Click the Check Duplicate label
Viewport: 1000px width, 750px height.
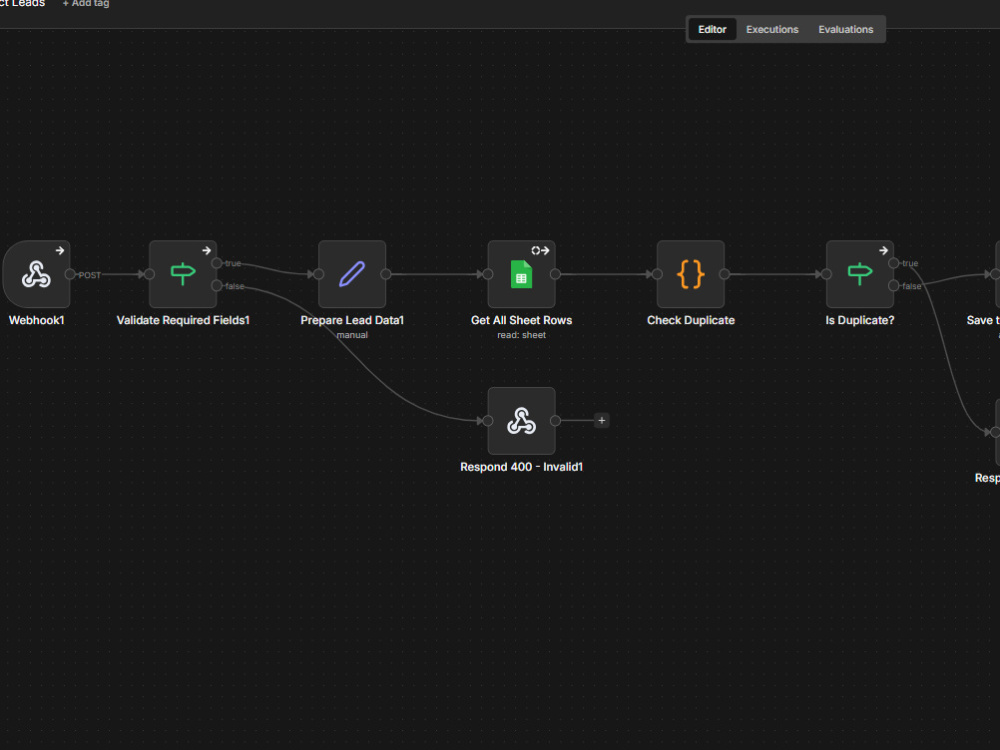tap(691, 320)
